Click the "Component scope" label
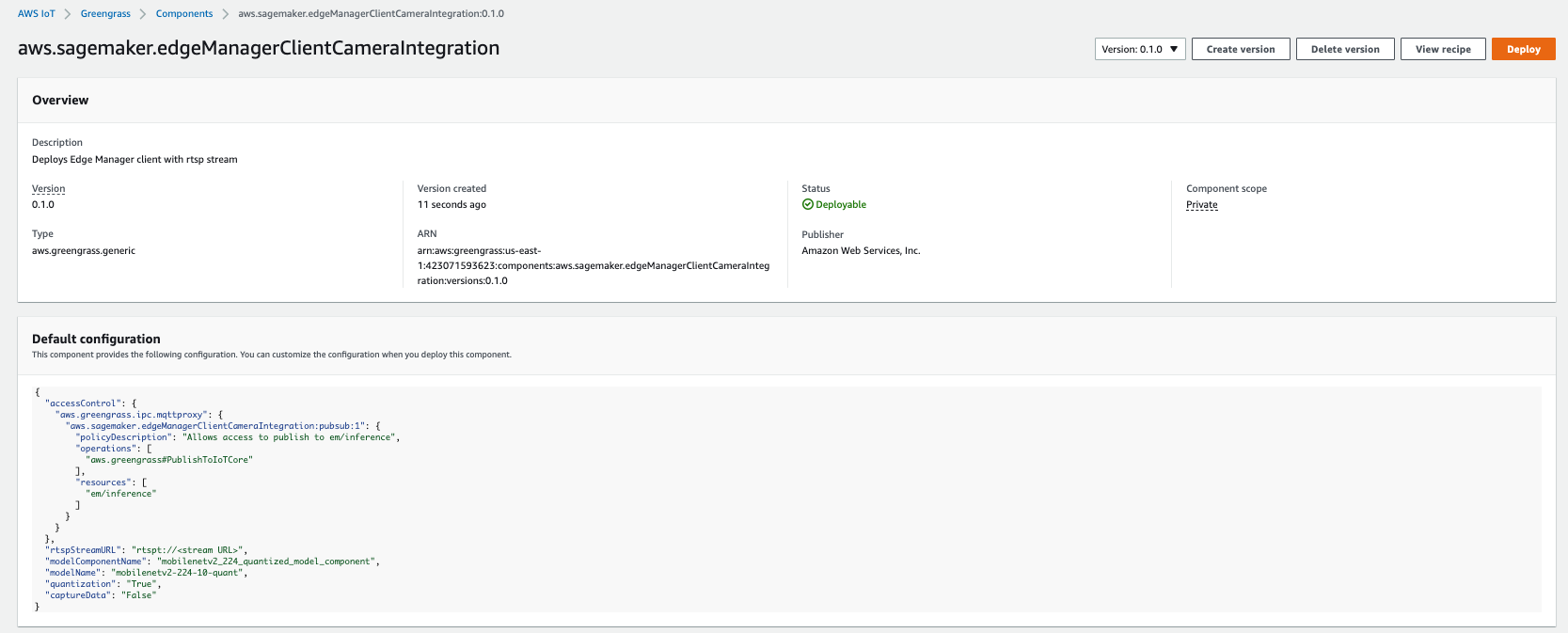Image resolution: width=1568 pixels, height=633 pixels. coord(1227,189)
